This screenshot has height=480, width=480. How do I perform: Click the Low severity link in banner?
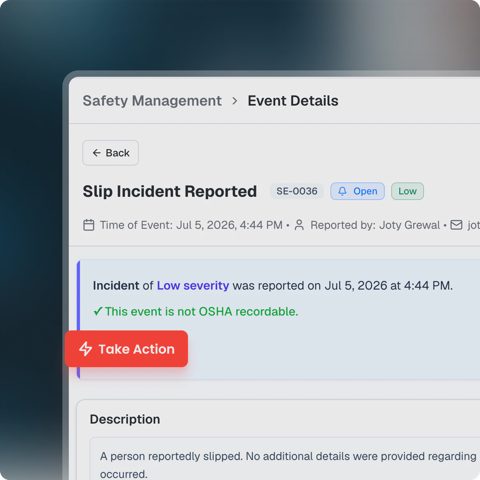tap(193, 286)
